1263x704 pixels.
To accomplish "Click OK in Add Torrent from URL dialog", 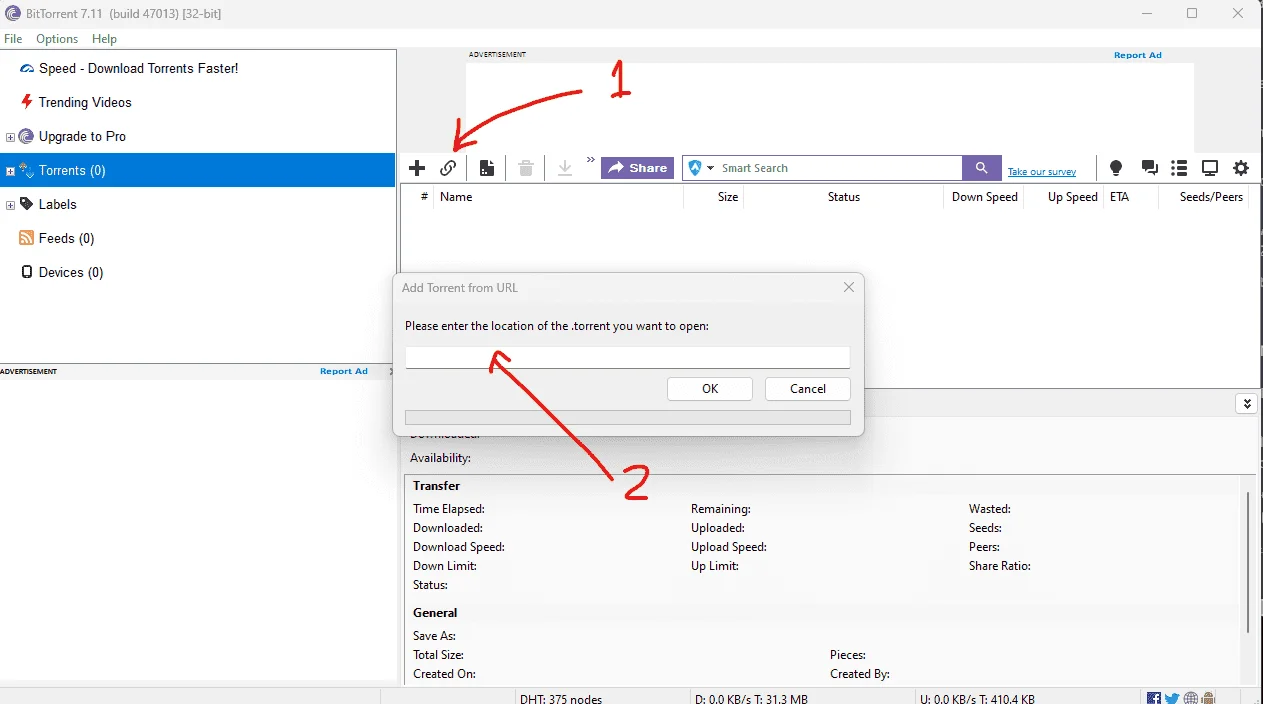I will (x=710, y=389).
